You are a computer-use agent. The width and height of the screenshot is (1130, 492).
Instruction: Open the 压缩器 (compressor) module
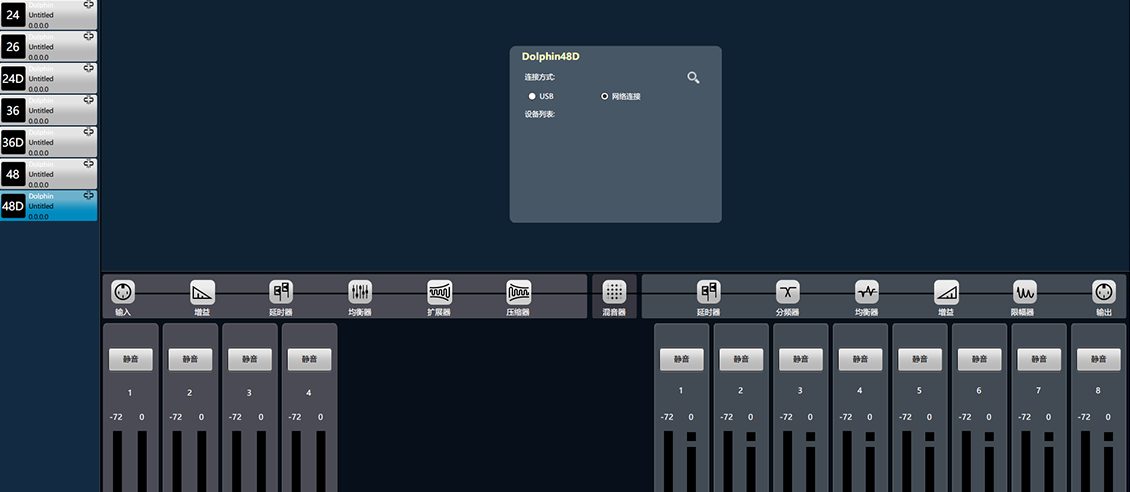[x=518, y=292]
